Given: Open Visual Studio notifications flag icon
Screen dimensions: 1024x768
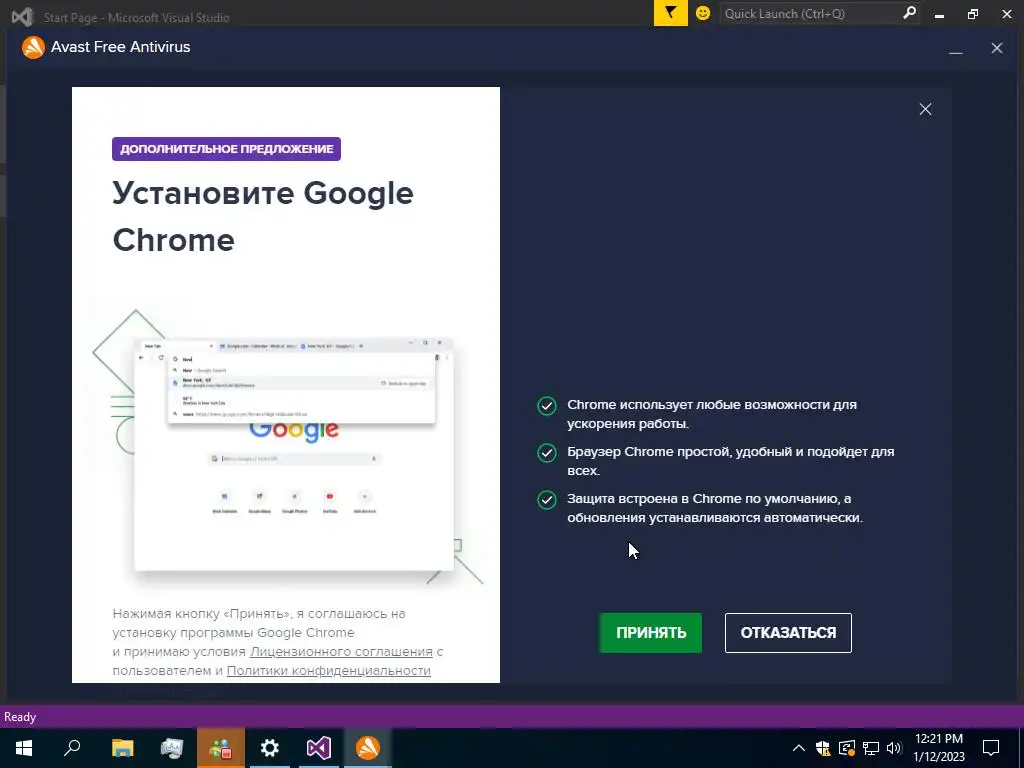Looking at the screenshot, I should (671, 13).
